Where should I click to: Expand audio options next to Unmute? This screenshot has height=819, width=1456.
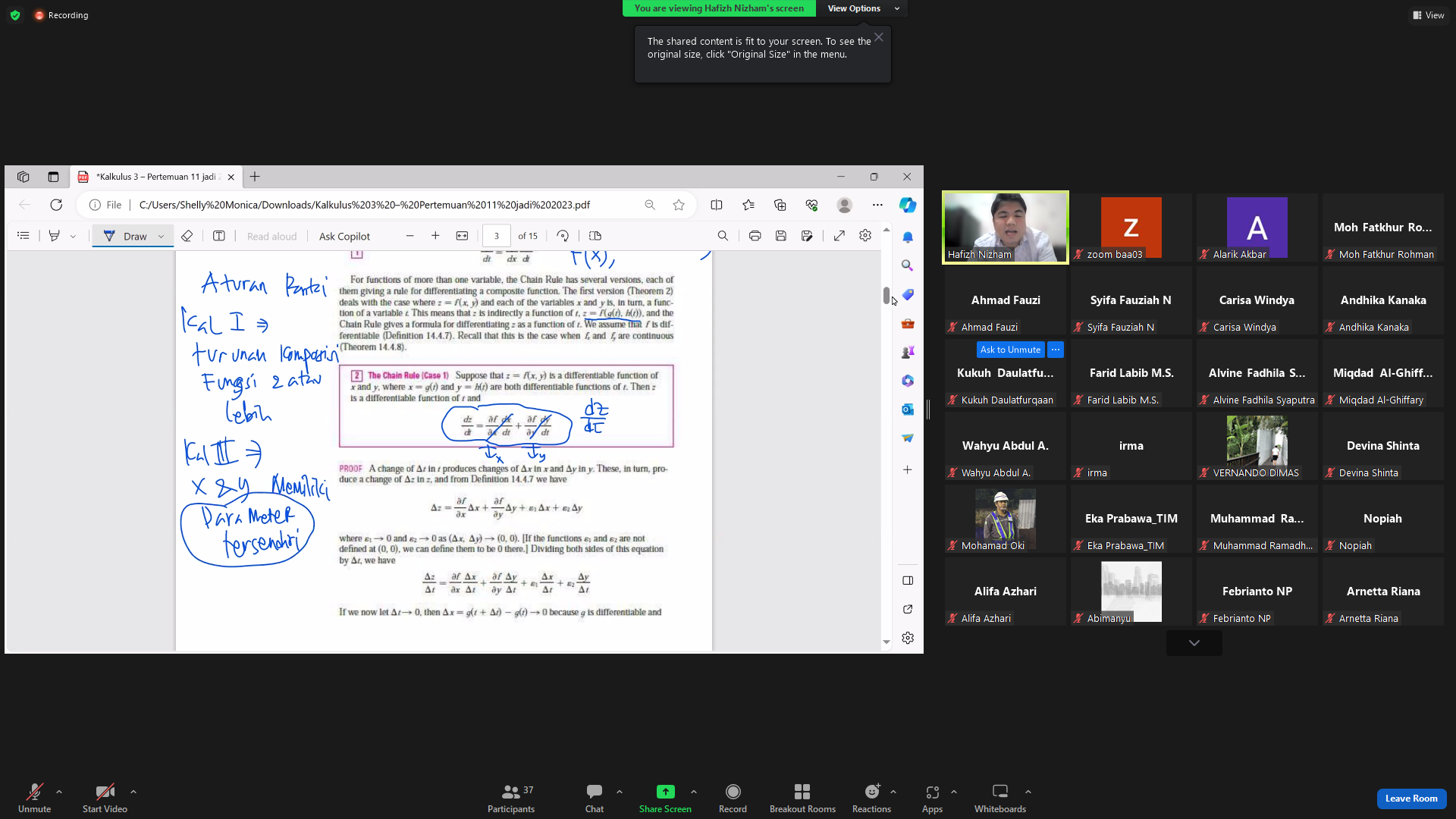tap(59, 792)
